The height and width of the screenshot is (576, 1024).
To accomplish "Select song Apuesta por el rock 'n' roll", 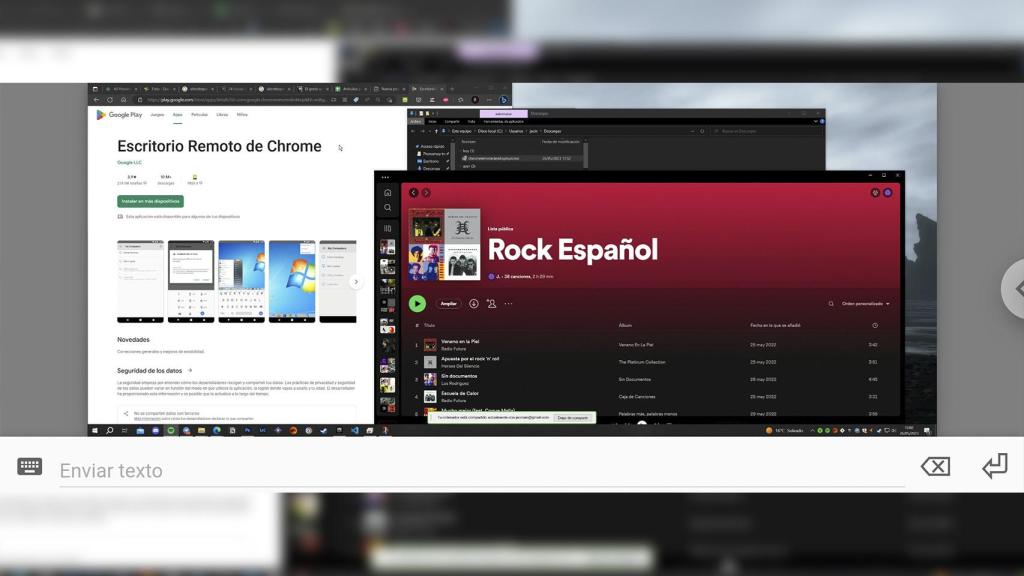I will (470, 359).
